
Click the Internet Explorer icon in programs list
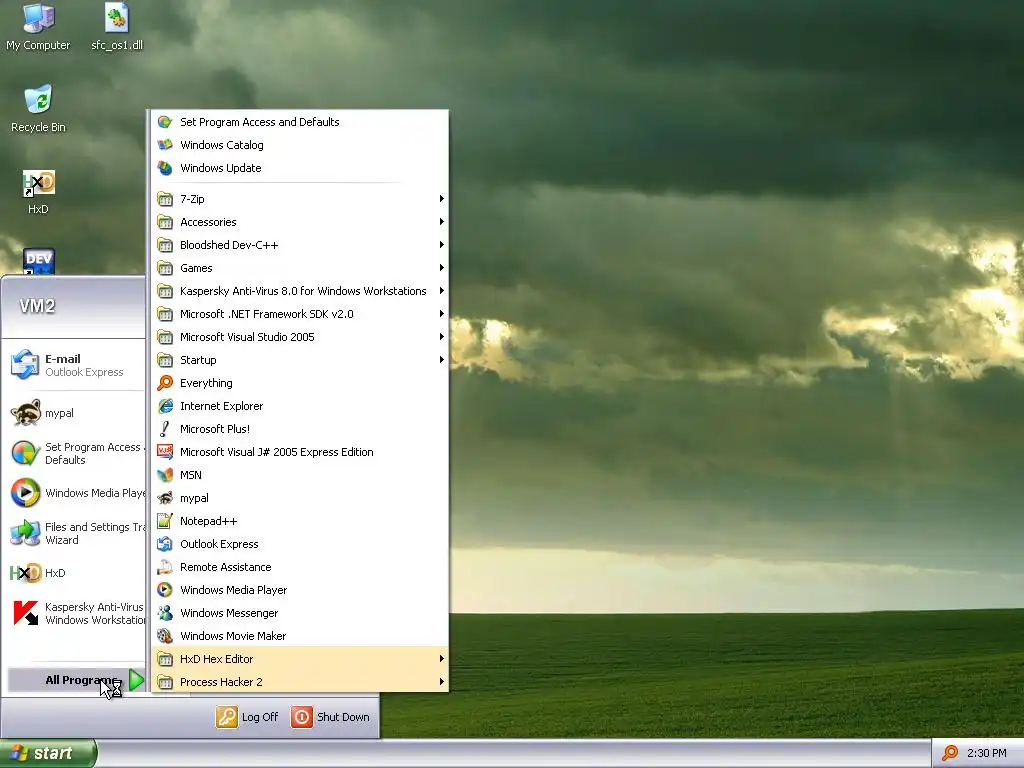click(165, 406)
